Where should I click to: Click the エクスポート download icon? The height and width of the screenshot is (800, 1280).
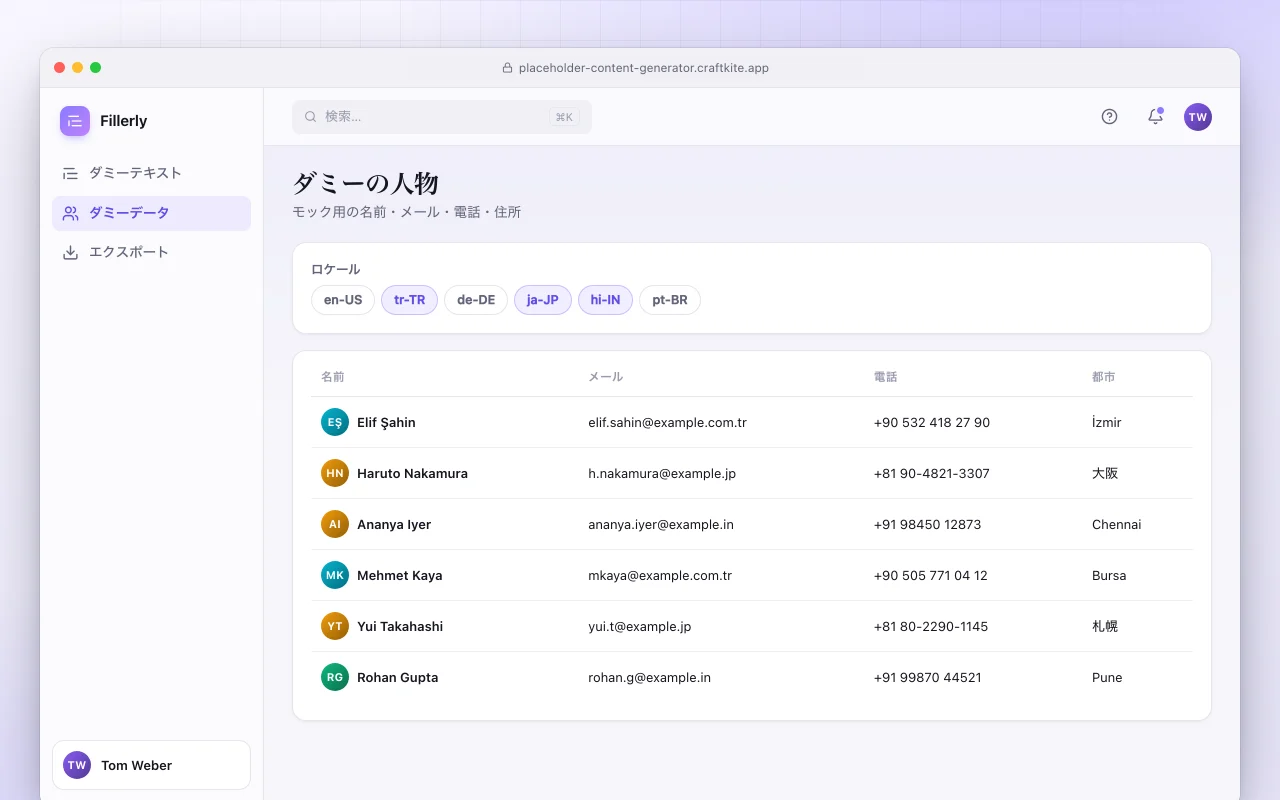coord(70,252)
